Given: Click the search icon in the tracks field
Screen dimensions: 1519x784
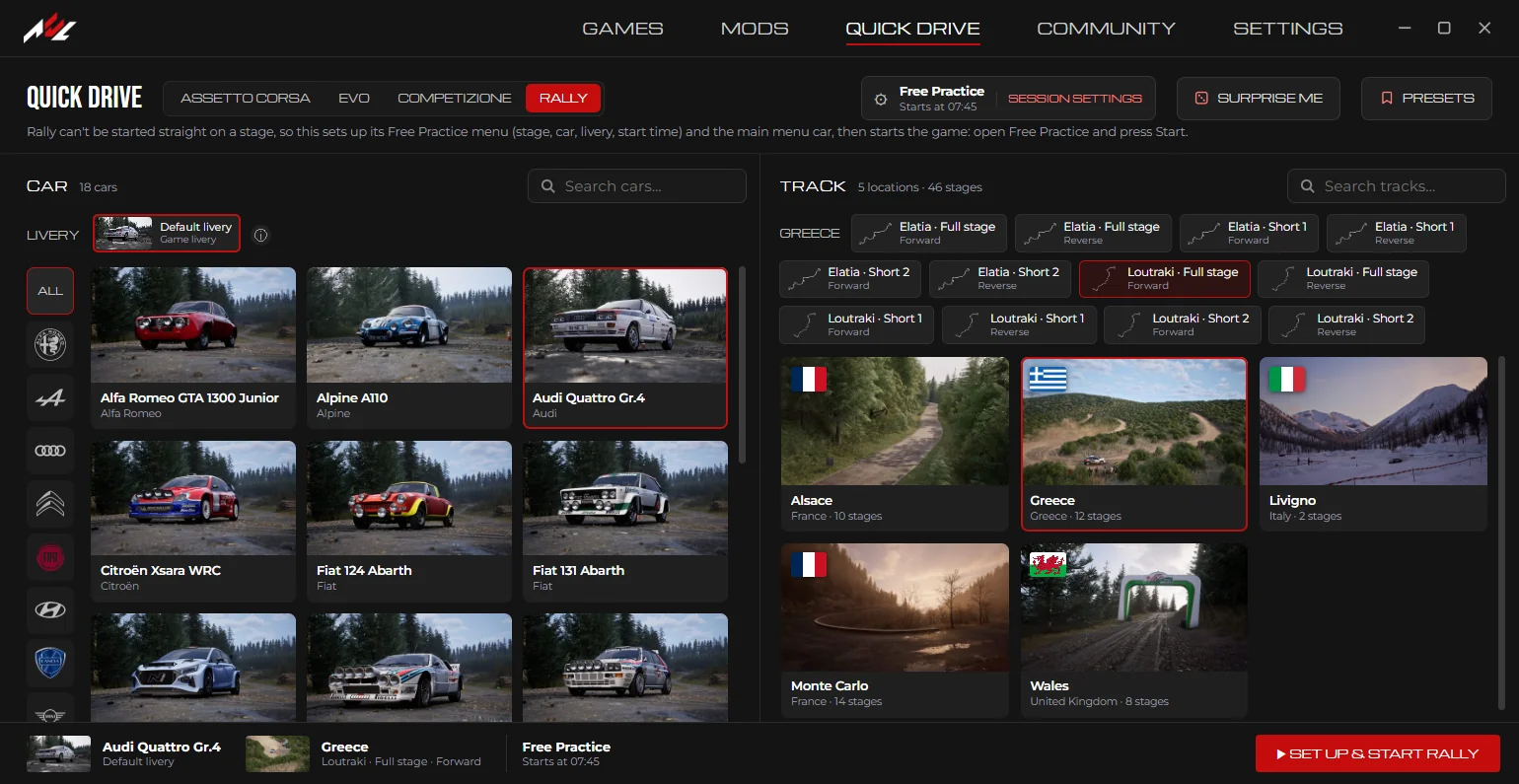Looking at the screenshot, I should tap(1308, 186).
